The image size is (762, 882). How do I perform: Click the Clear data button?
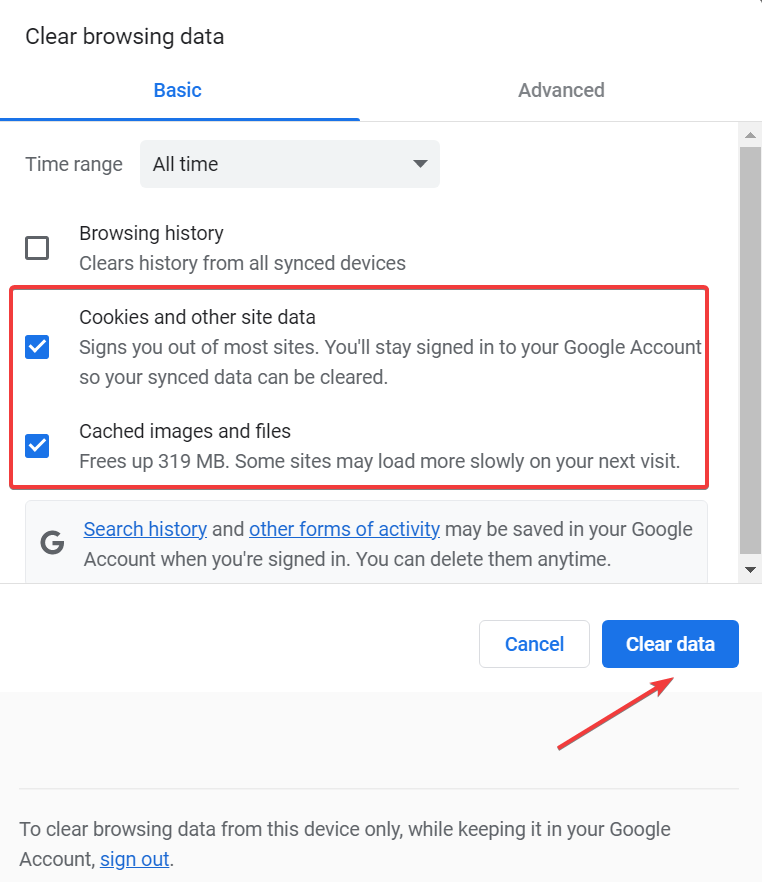[670, 644]
